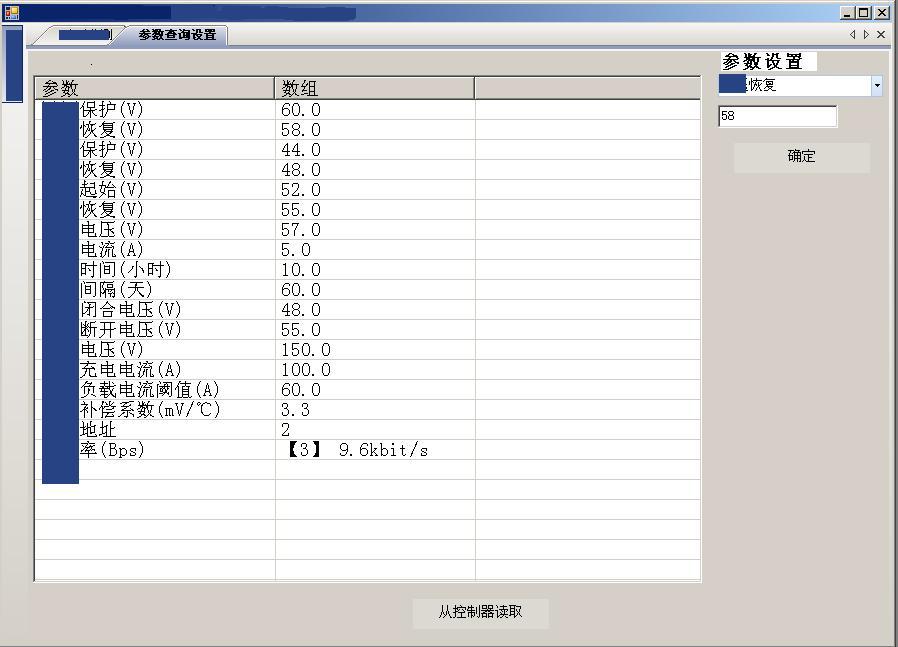This screenshot has height=647, width=898.
Task: Switch to the 参数查询设置 tab
Action: click(x=176, y=35)
